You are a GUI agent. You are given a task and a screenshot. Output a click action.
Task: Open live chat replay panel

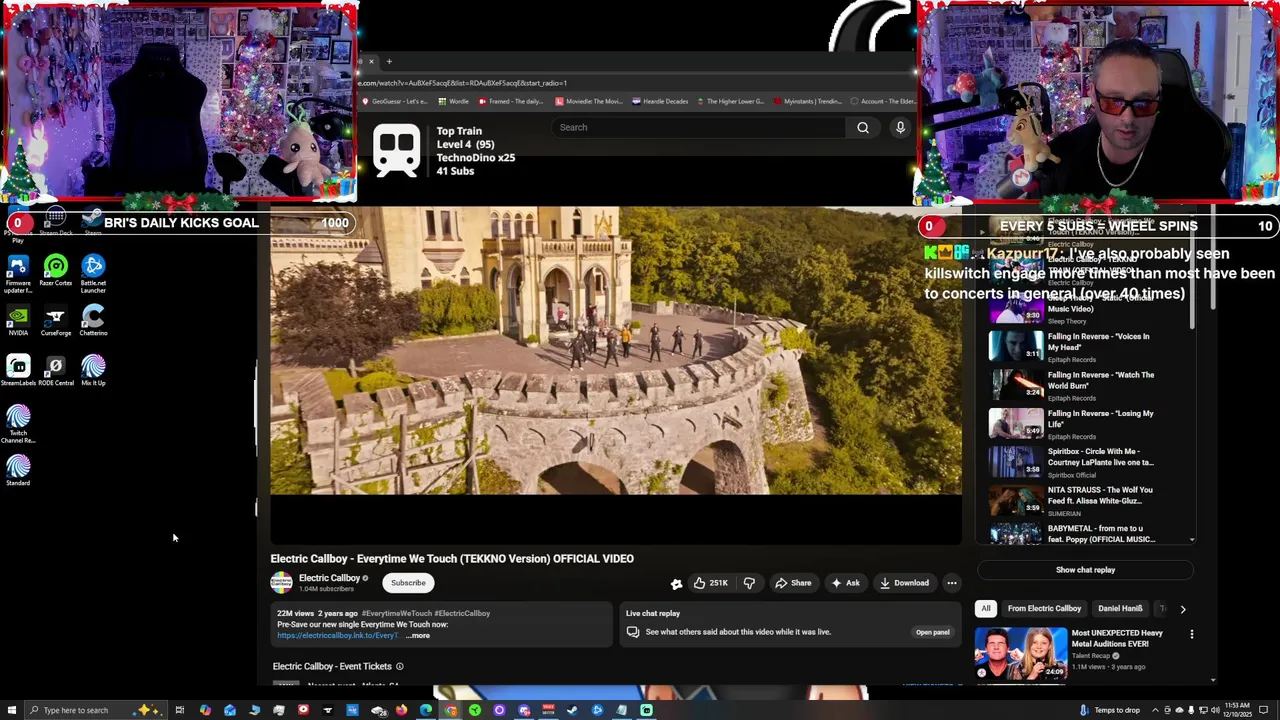click(x=932, y=632)
